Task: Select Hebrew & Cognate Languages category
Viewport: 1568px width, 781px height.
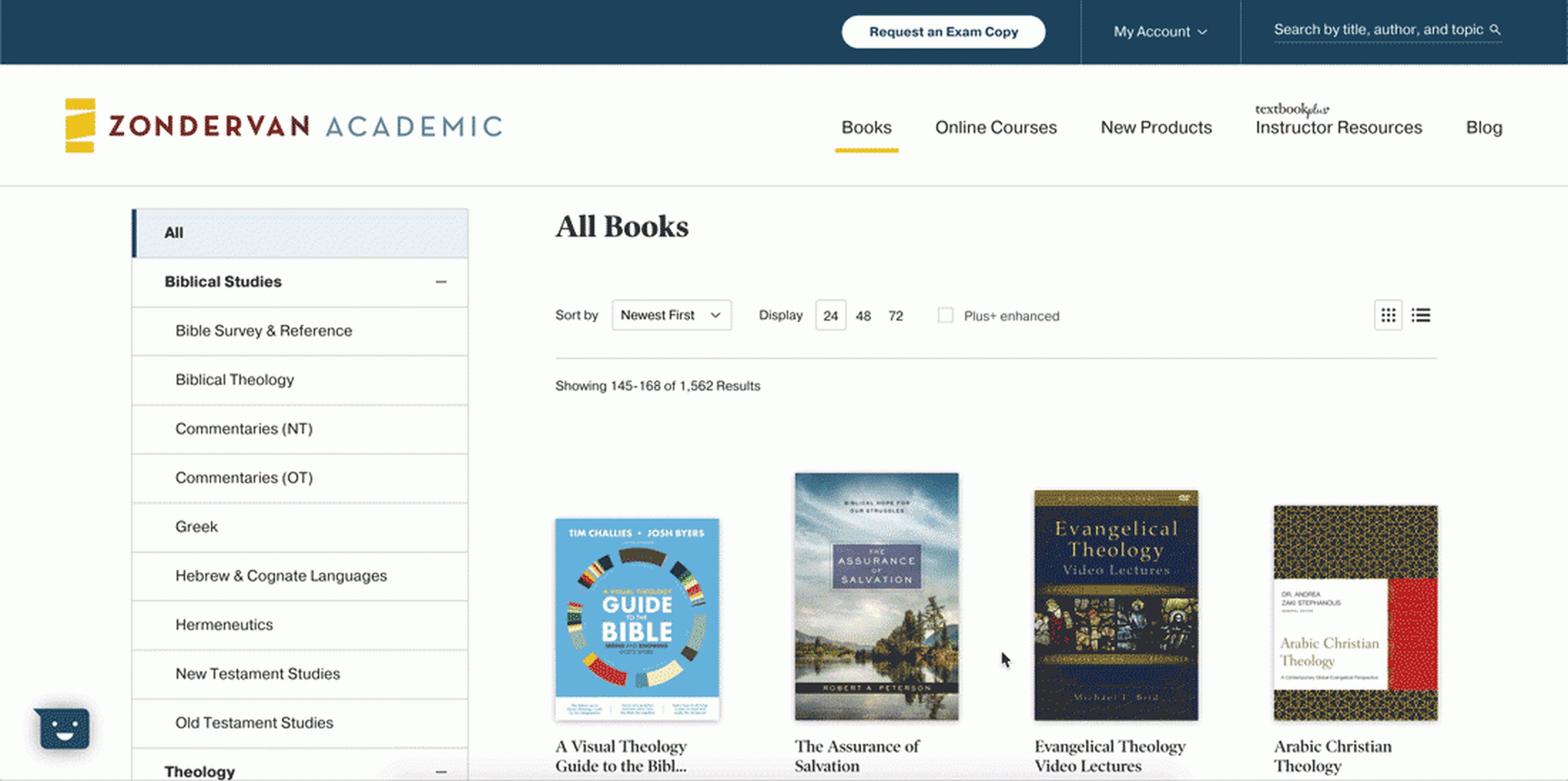Action: [x=300, y=576]
